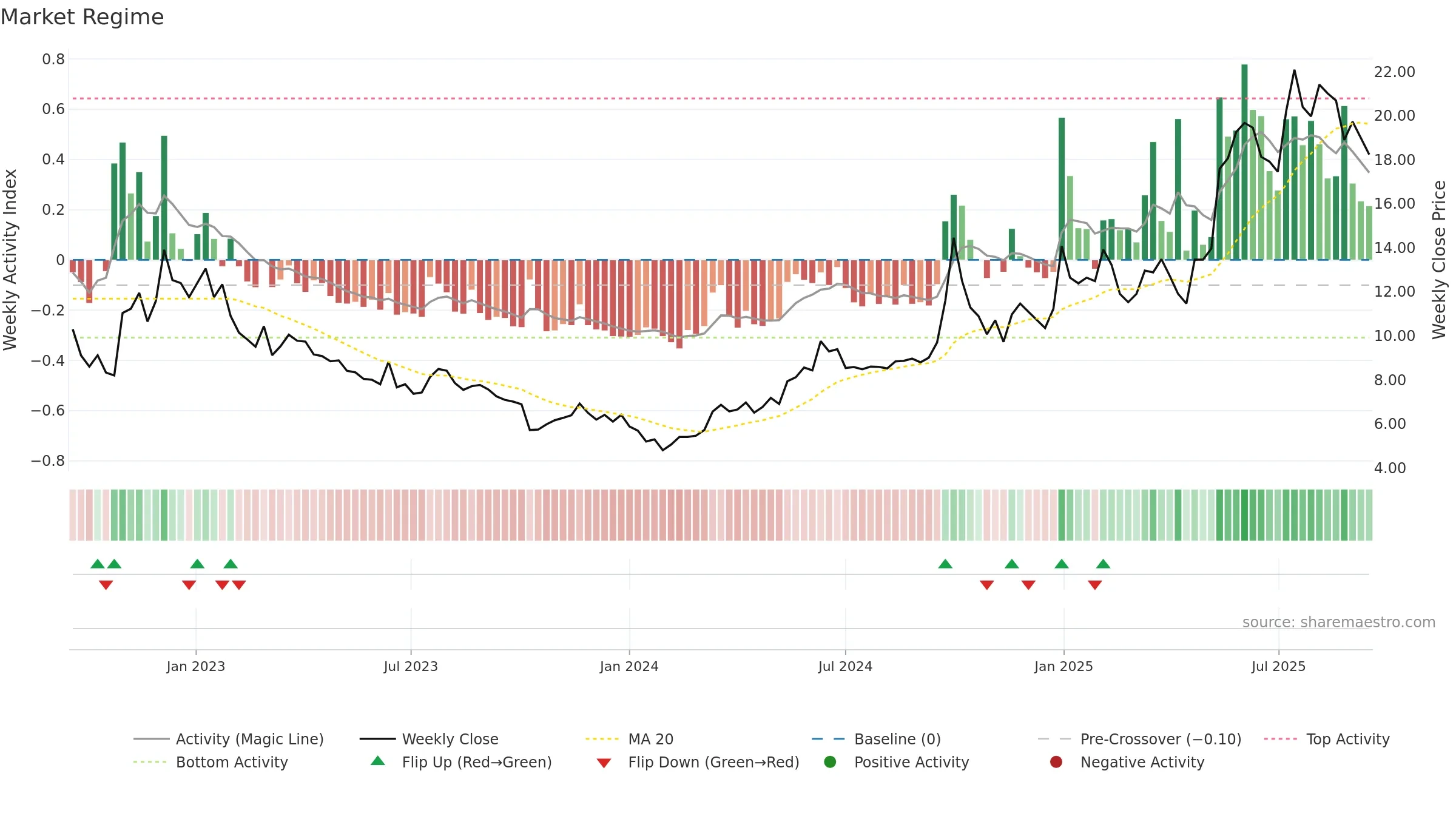Toggle the Baseline (0) legend entry

(x=876, y=739)
